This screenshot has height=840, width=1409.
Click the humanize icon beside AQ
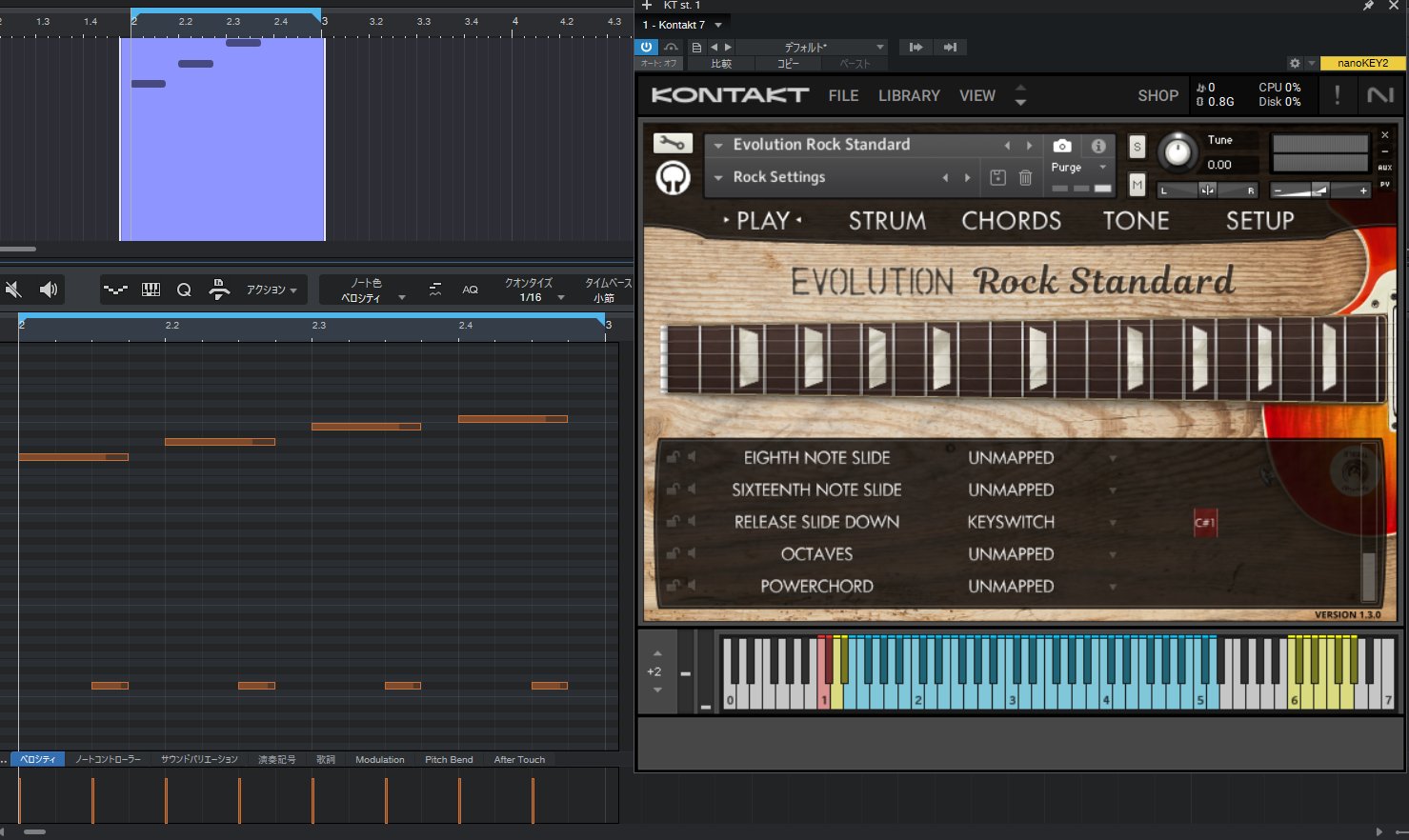point(435,290)
